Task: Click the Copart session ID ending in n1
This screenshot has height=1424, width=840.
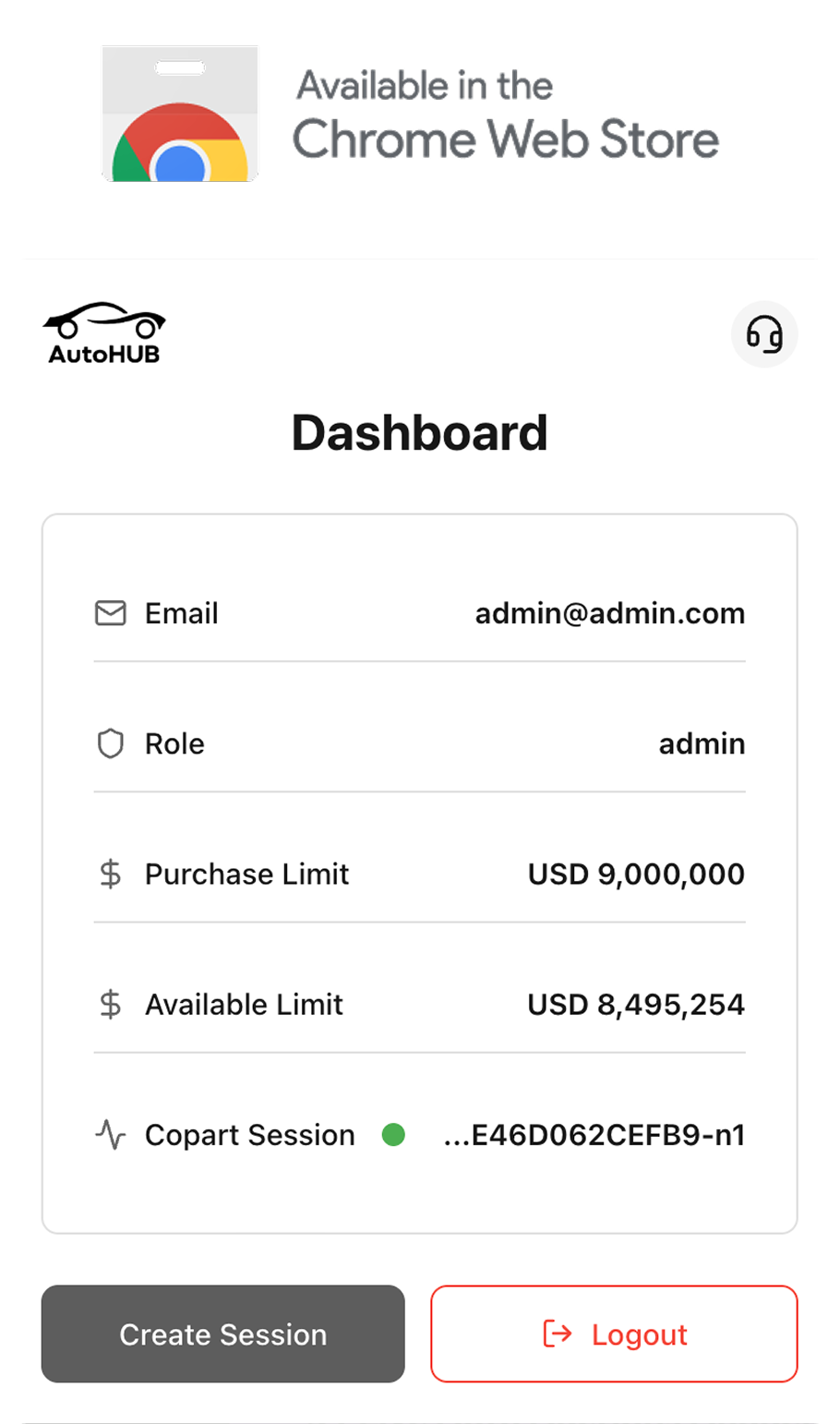Action: pos(594,1134)
